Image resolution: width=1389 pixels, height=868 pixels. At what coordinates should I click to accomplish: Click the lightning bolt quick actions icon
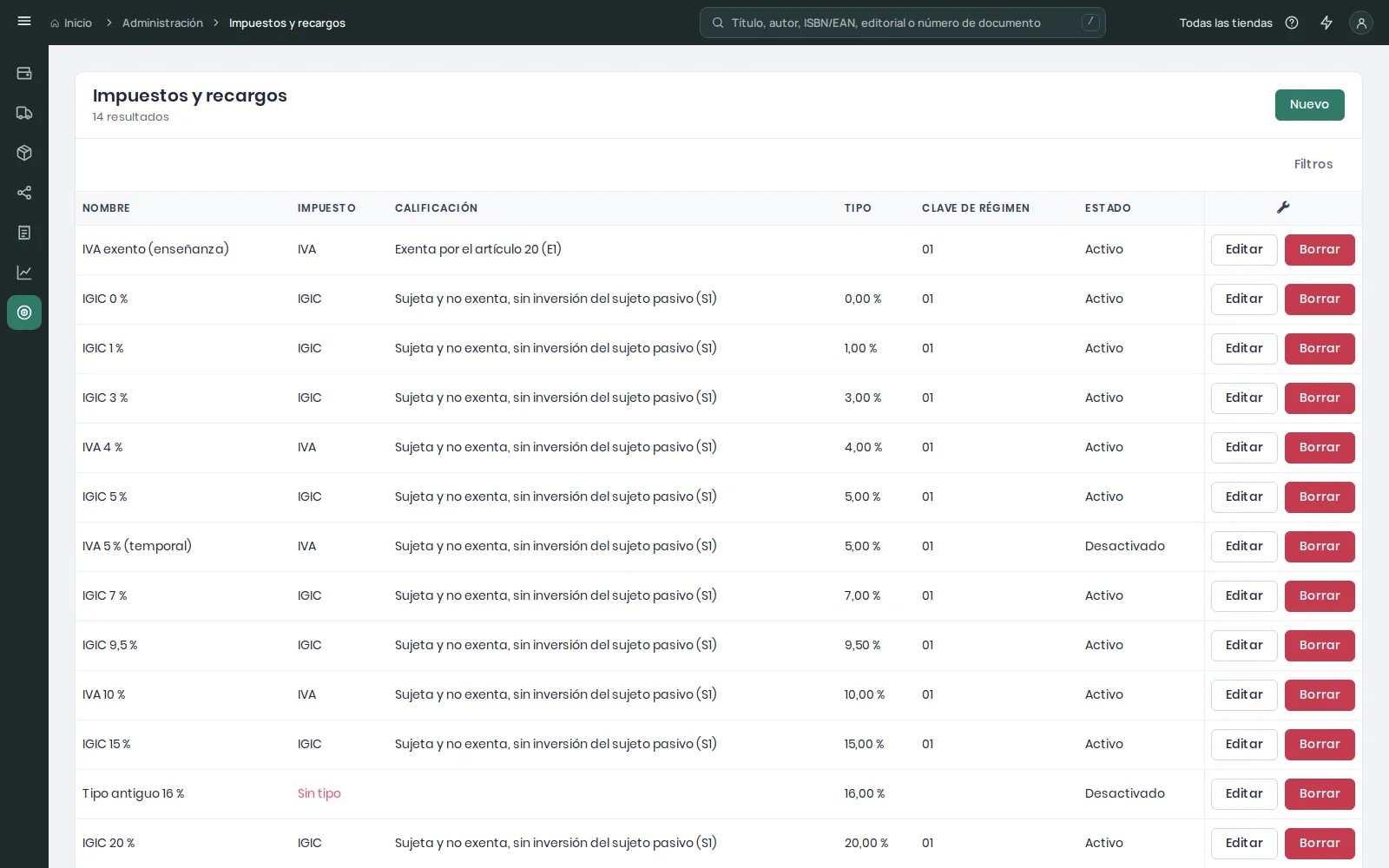[1326, 23]
